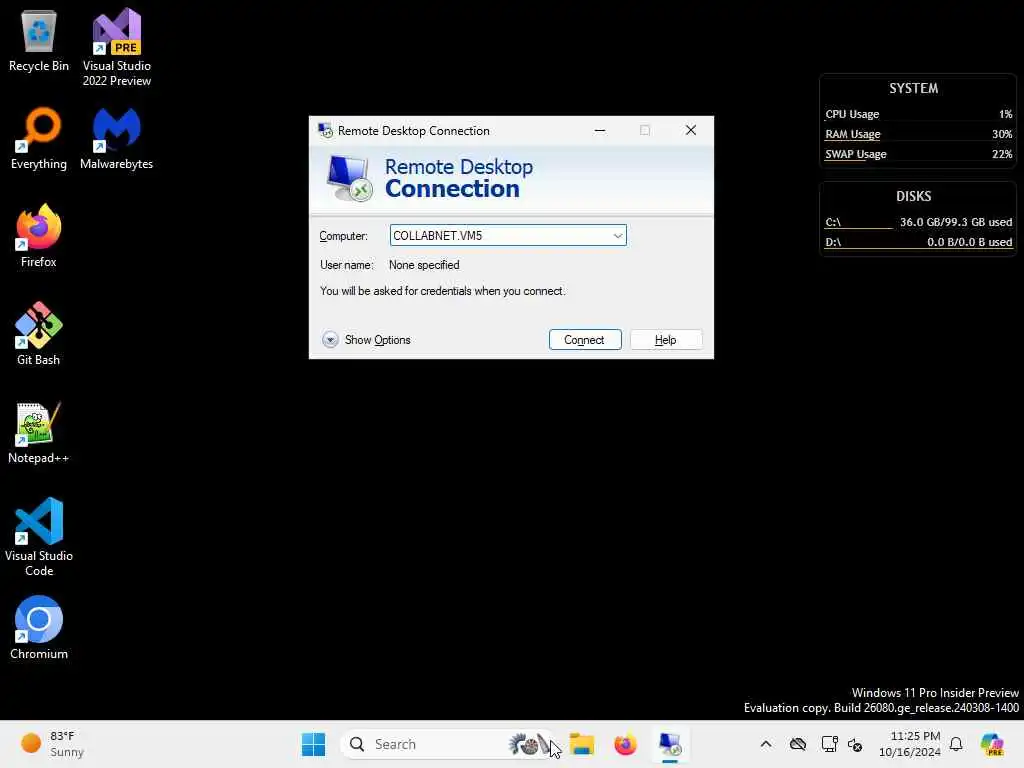Screen dimensions: 1024x768
Task: Launch Firefox from the taskbar
Action: [625, 744]
